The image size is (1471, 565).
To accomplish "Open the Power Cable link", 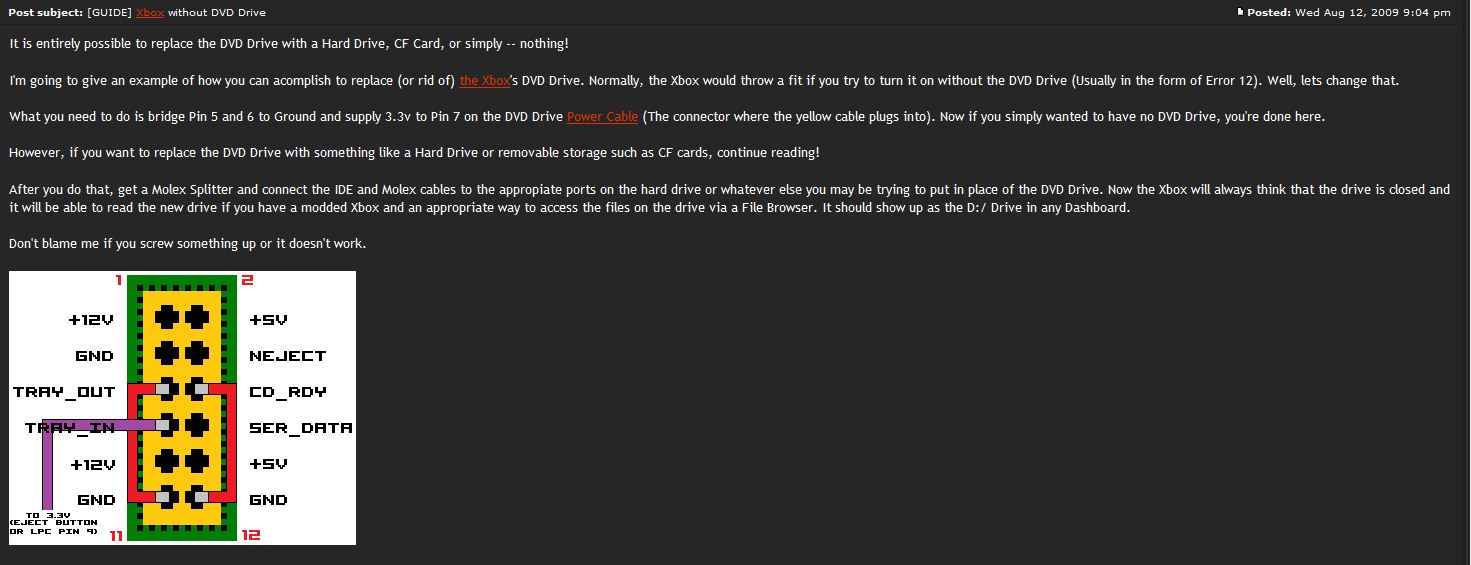I will click(602, 117).
